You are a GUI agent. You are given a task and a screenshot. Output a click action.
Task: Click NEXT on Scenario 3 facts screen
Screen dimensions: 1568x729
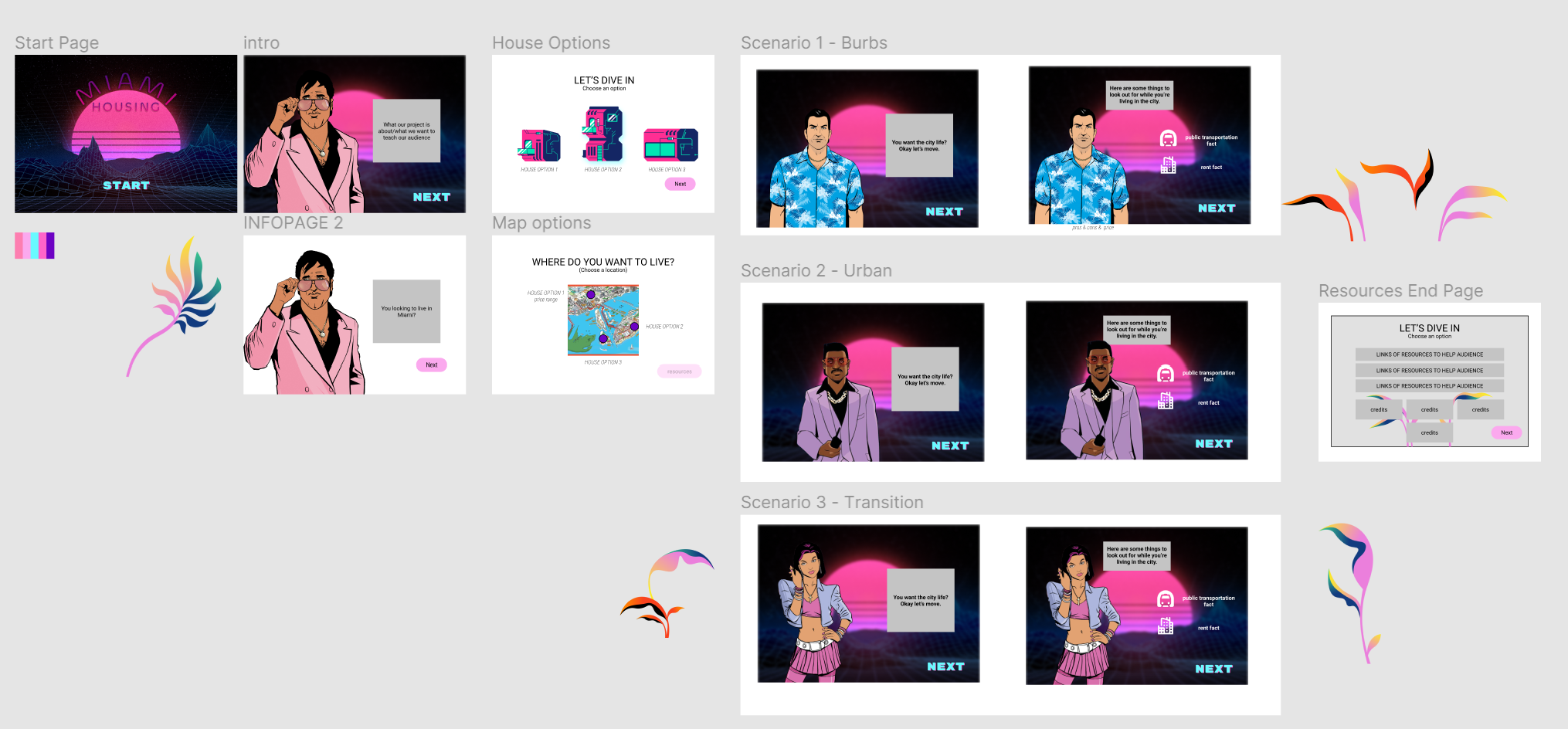click(1213, 669)
